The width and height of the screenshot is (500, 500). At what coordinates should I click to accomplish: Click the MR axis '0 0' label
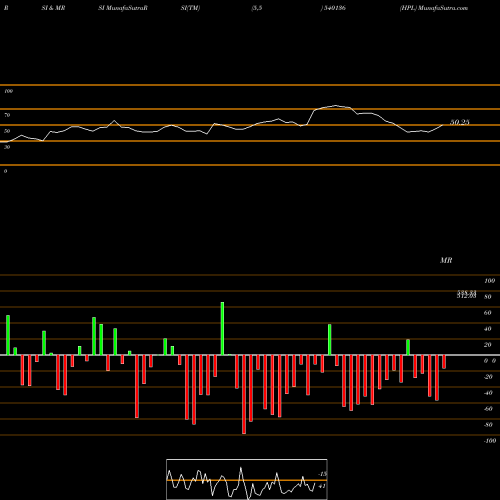(x=490, y=361)
